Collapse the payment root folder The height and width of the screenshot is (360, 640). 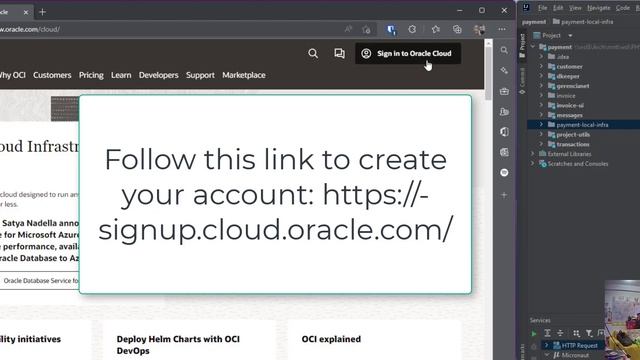coord(533,47)
